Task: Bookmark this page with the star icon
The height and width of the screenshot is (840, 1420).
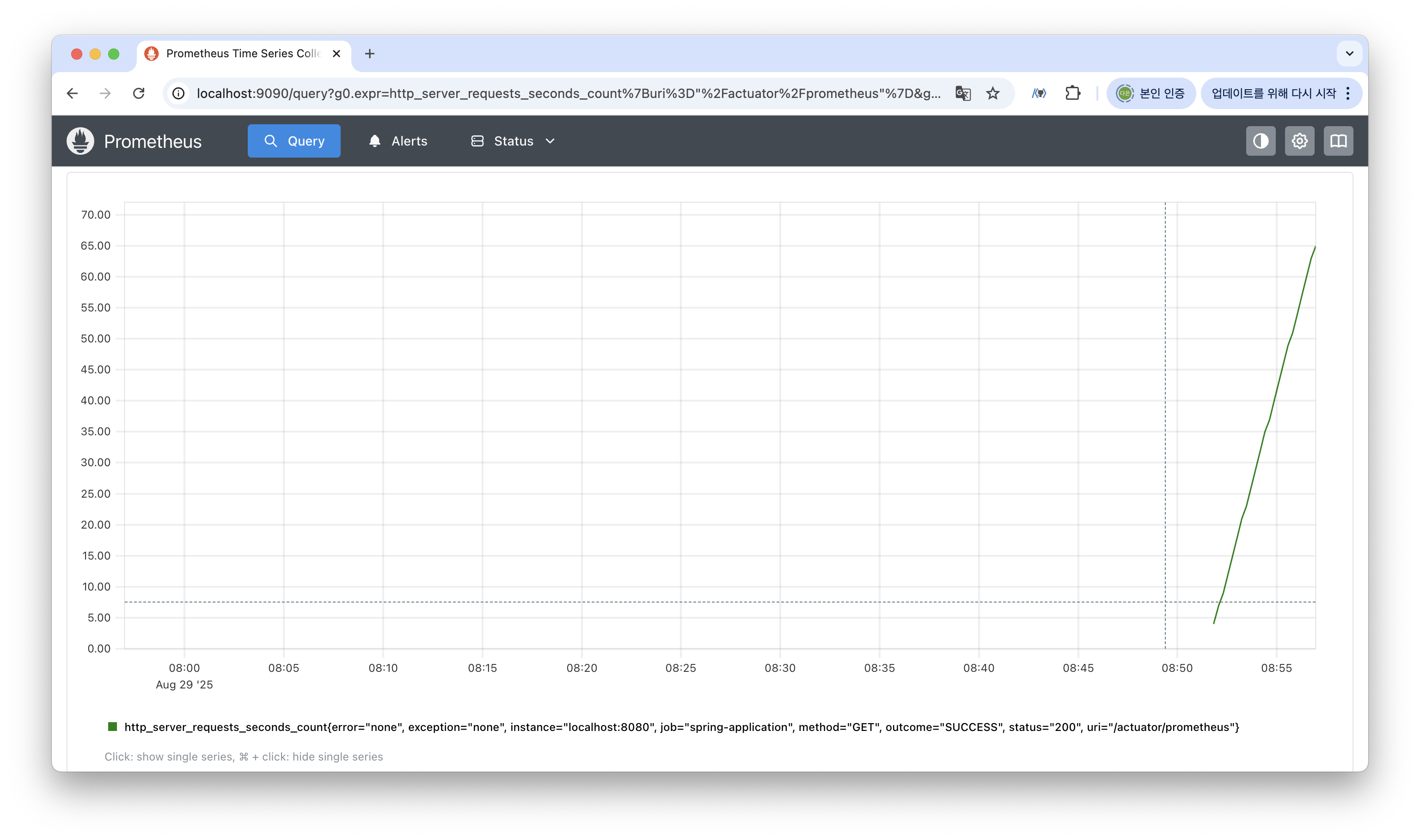Action: tap(992, 93)
